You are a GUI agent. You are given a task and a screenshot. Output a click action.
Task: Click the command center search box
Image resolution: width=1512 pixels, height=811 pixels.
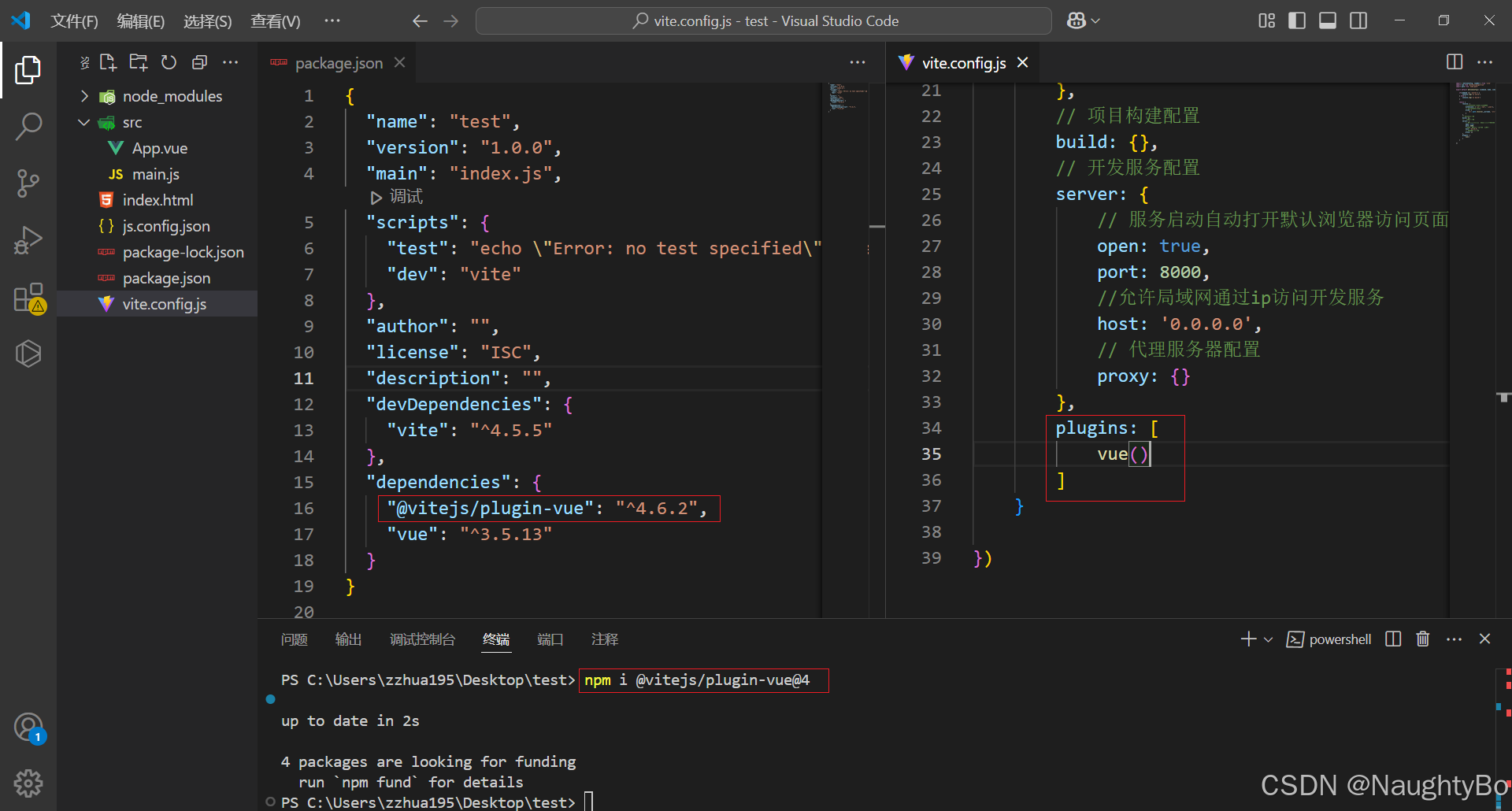click(764, 21)
